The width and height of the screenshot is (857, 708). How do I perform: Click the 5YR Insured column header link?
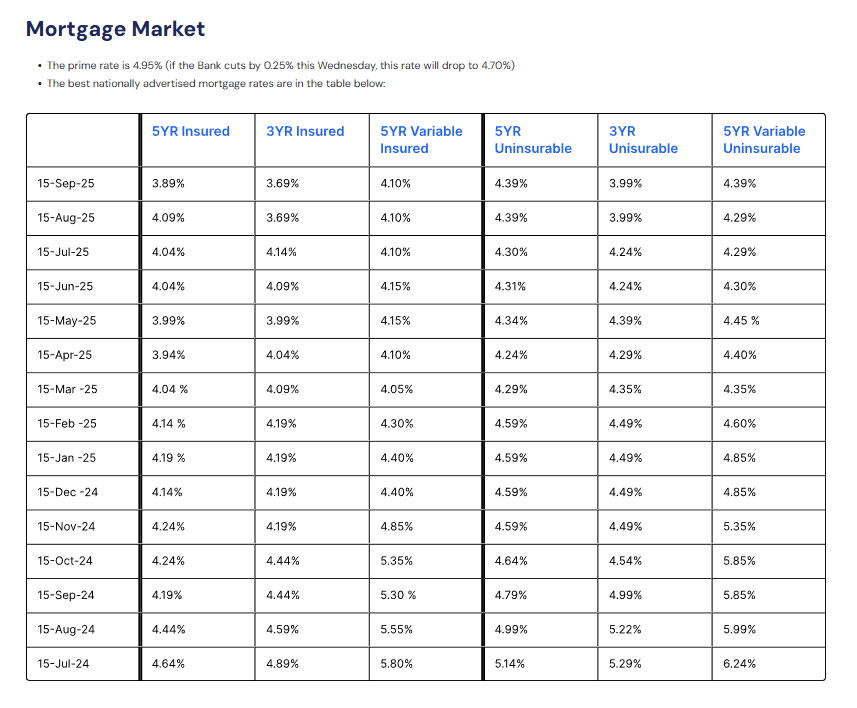191,131
